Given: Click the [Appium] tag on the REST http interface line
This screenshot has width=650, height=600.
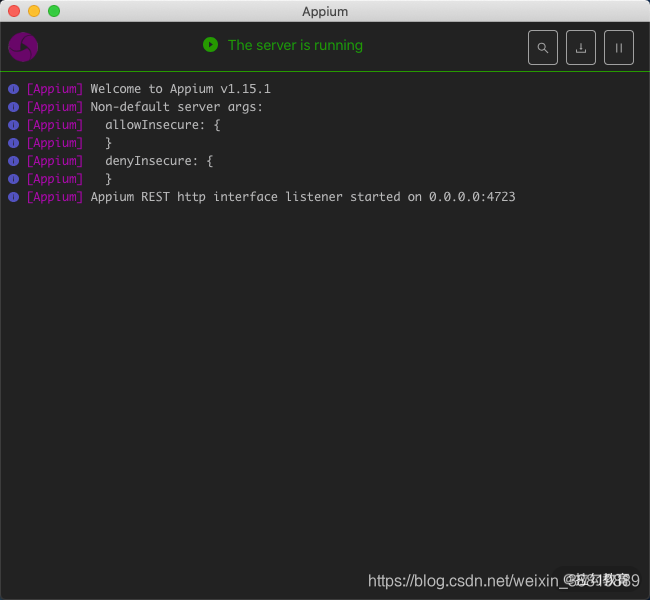Looking at the screenshot, I should [x=55, y=197].
